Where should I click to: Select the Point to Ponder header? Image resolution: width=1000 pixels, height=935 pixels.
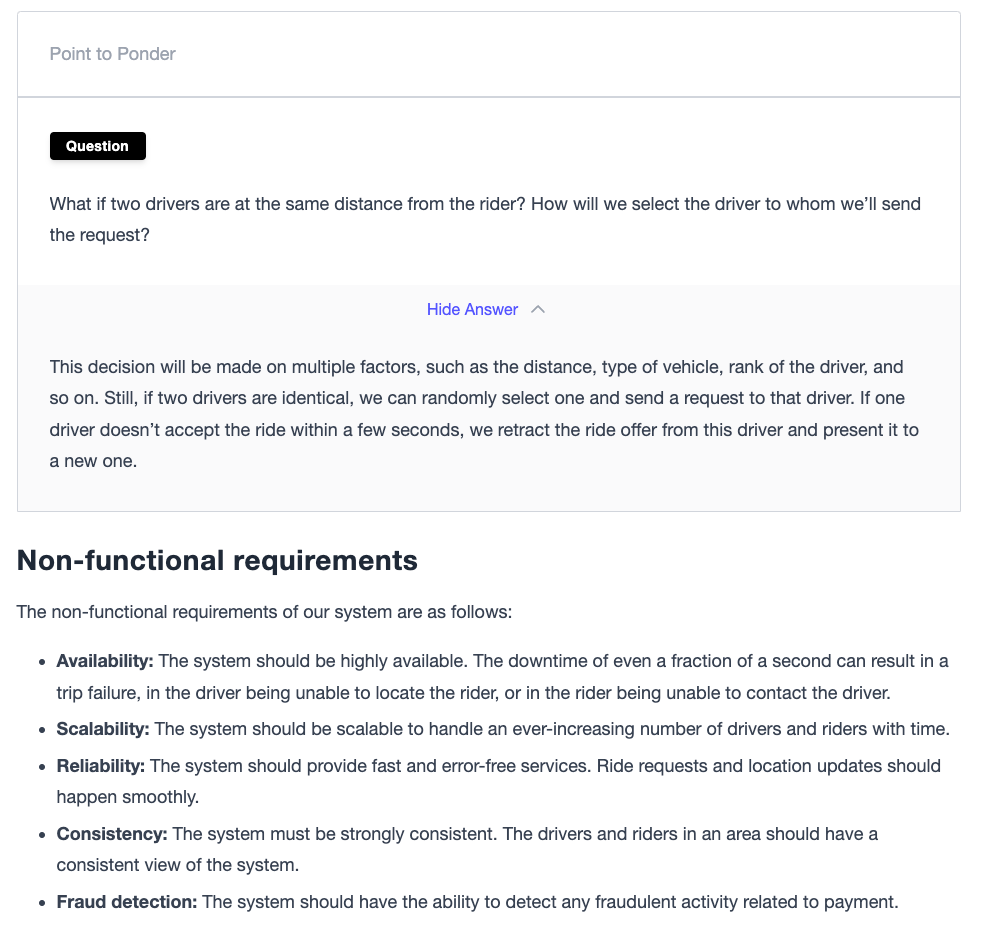point(113,54)
